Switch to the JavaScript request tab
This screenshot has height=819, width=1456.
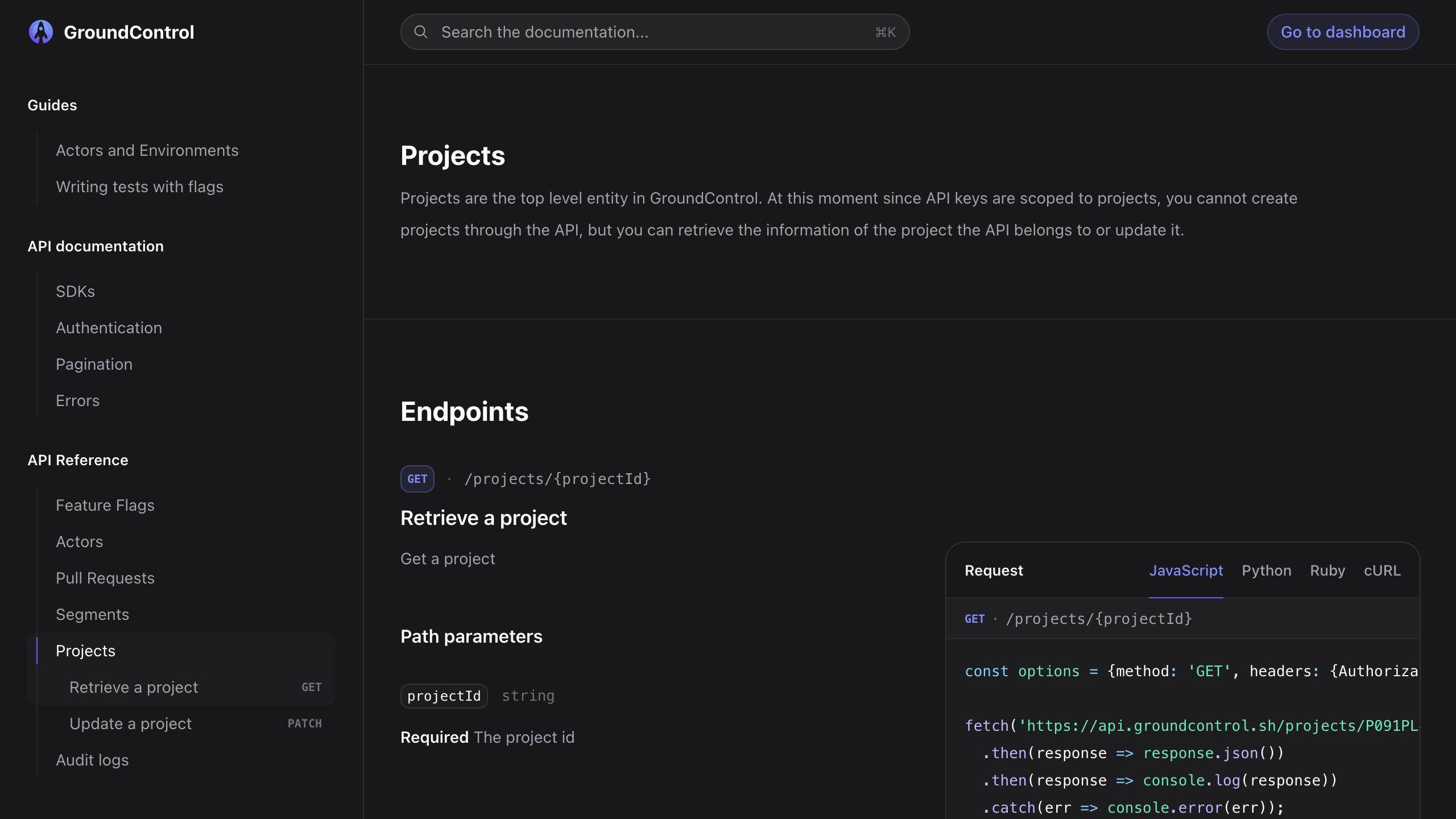(1186, 570)
